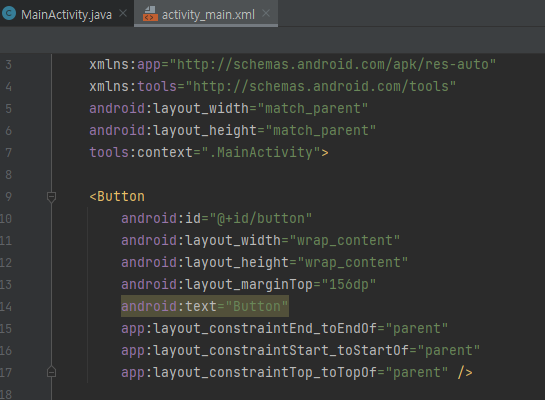The image size is (545, 400).
Task: Close the MainActivity.java tab
Action: pos(123,14)
